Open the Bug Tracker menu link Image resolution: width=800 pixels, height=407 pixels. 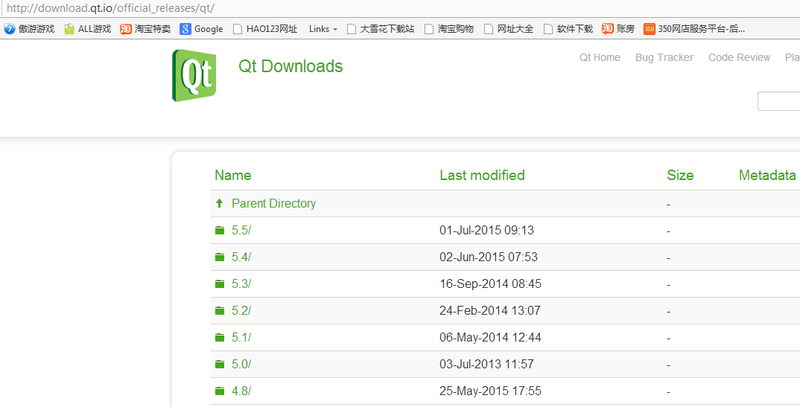(664, 58)
